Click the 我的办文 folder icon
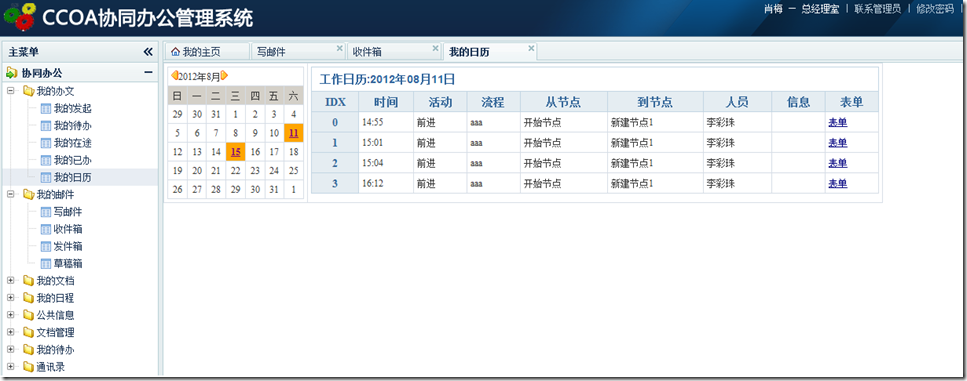The height and width of the screenshot is (381, 967). coord(28,91)
